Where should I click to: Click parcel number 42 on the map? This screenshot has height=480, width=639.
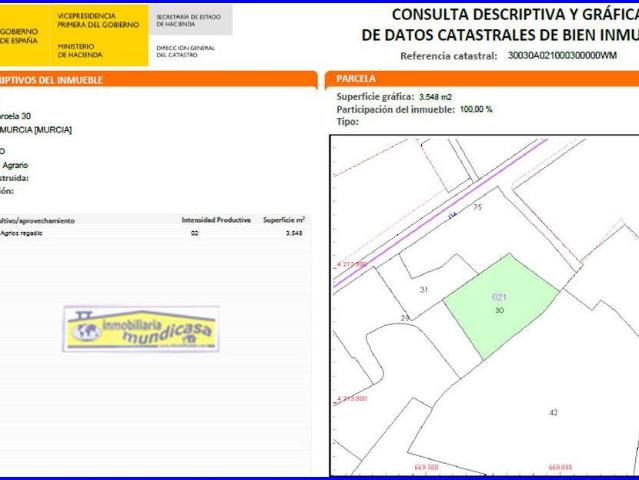coord(553,412)
